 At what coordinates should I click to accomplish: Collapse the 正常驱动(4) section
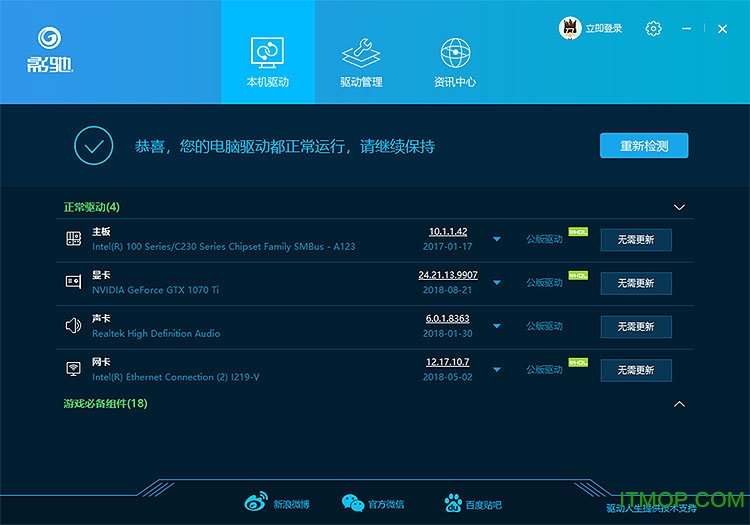[679, 207]
